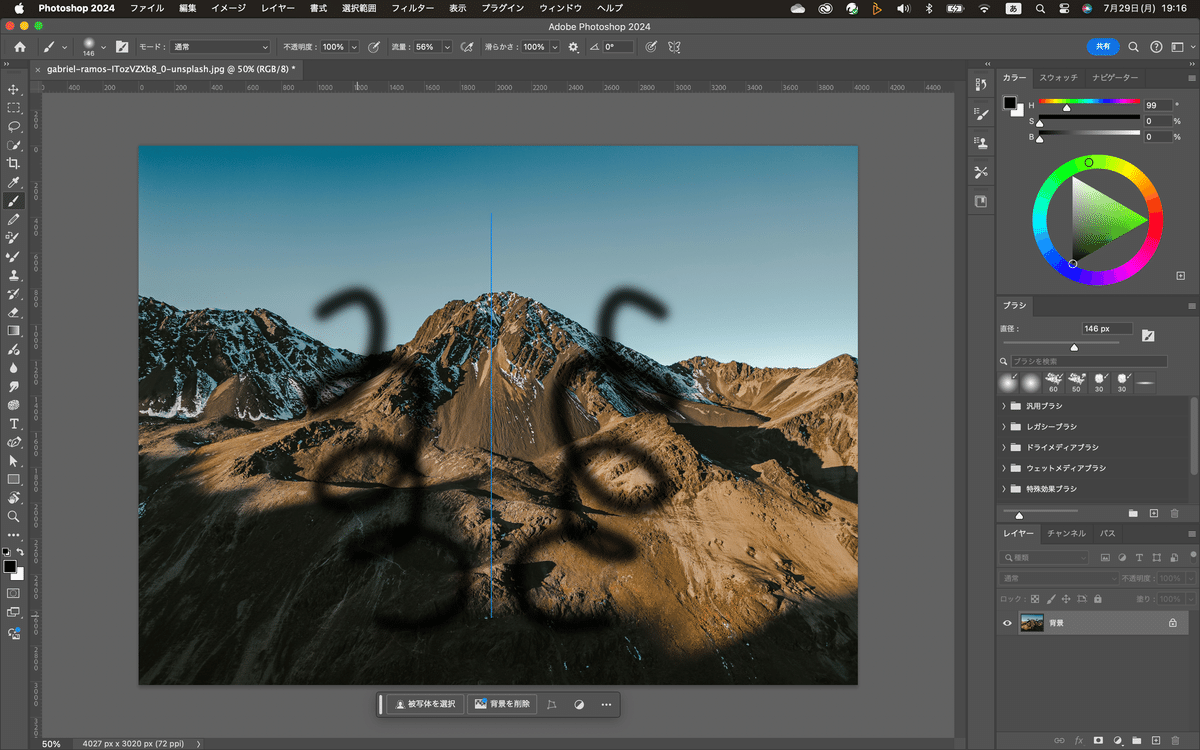Open the ファイル menu
The height and width of the screenshot is (750, 1200).
[147, 8]
